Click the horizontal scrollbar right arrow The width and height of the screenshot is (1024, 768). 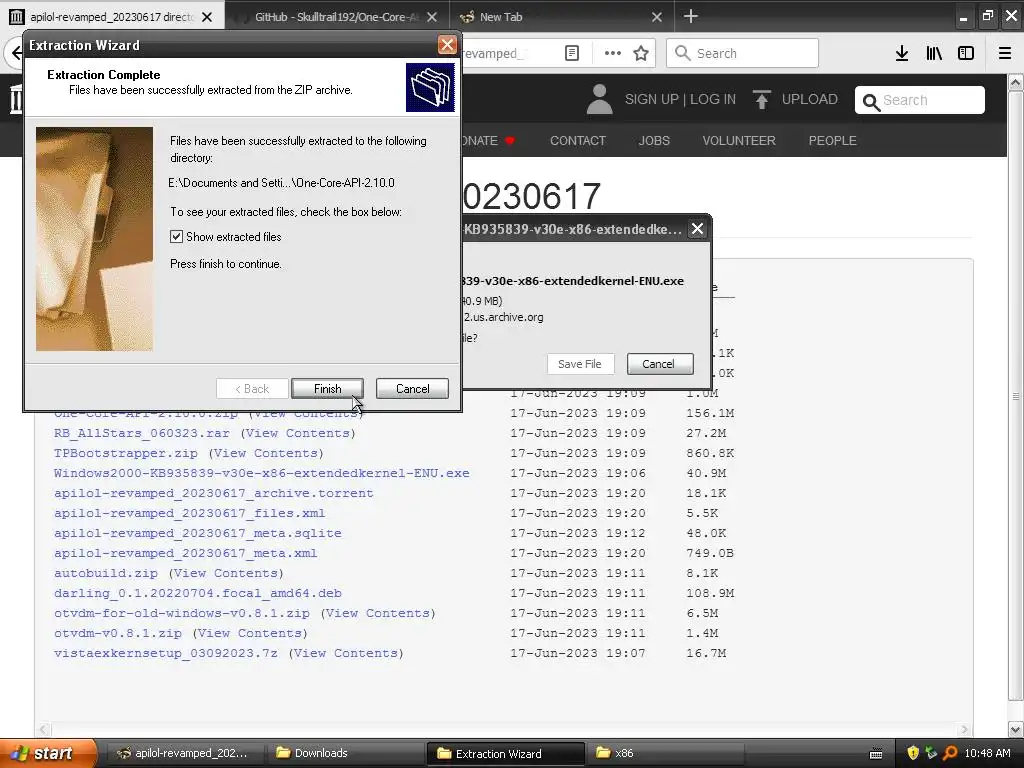coord(965,729)
